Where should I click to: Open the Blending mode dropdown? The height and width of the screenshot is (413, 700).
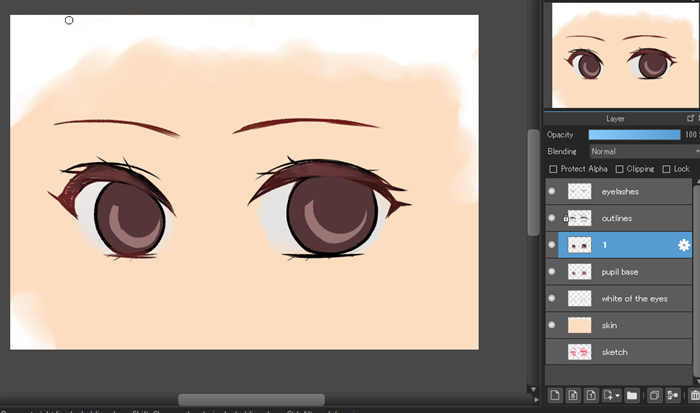tap(642, 151)
